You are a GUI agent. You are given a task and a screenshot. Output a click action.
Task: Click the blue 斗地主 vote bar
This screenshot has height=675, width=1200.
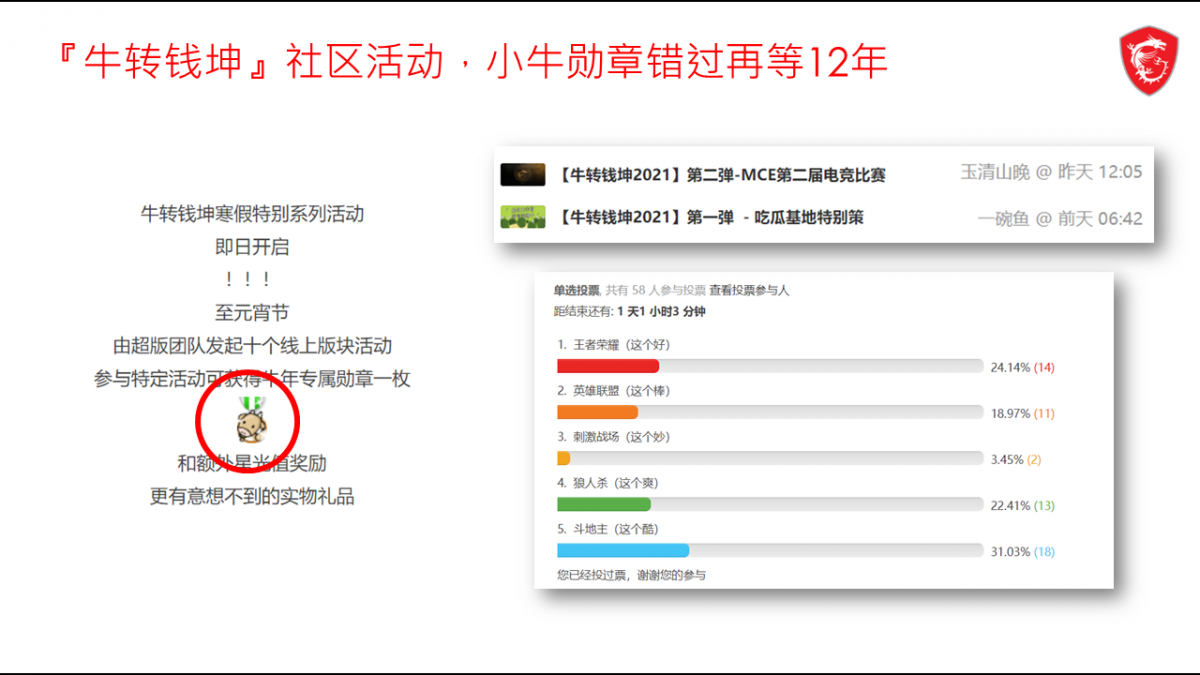[623, 550]
